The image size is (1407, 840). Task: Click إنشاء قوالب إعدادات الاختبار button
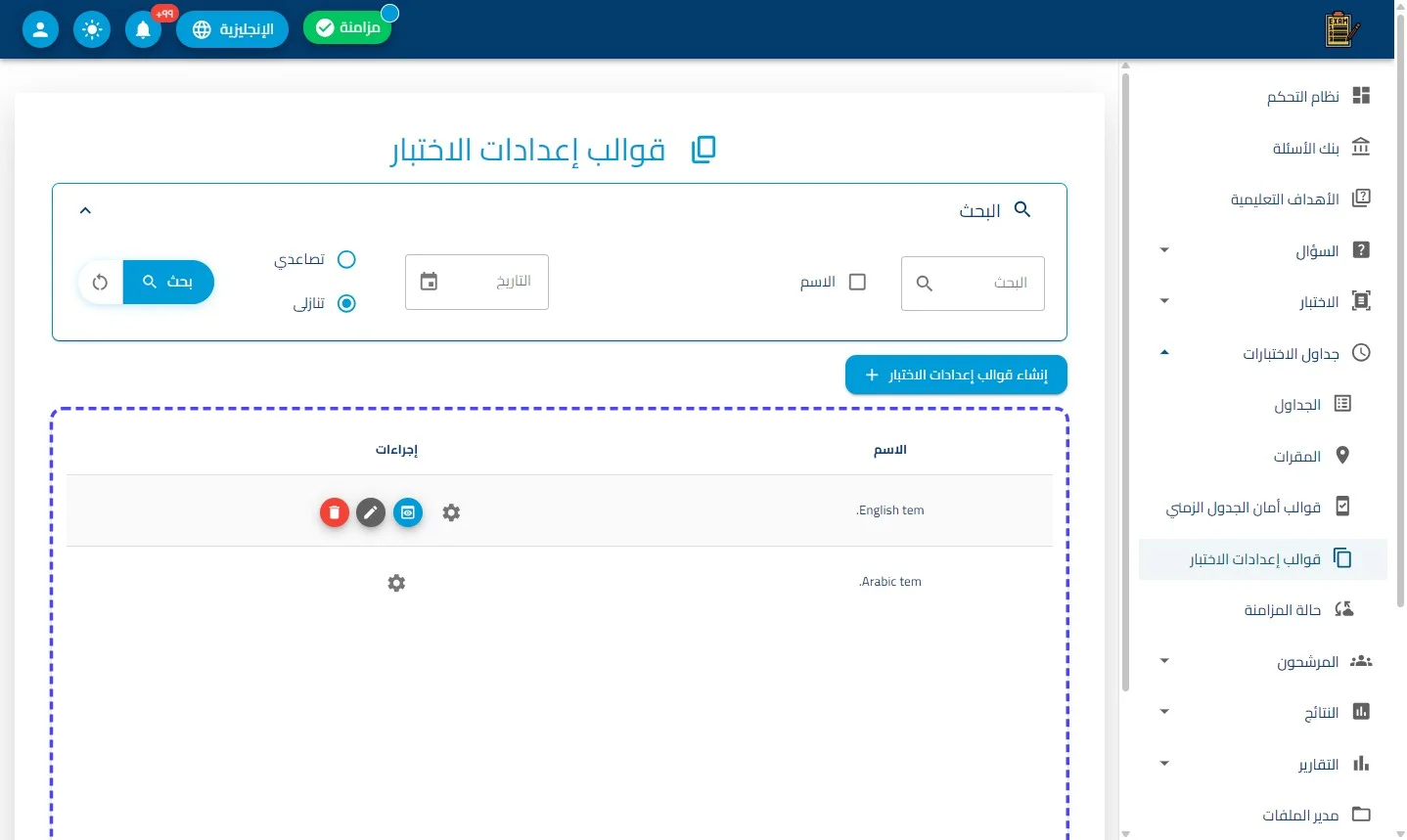(956, 376)
